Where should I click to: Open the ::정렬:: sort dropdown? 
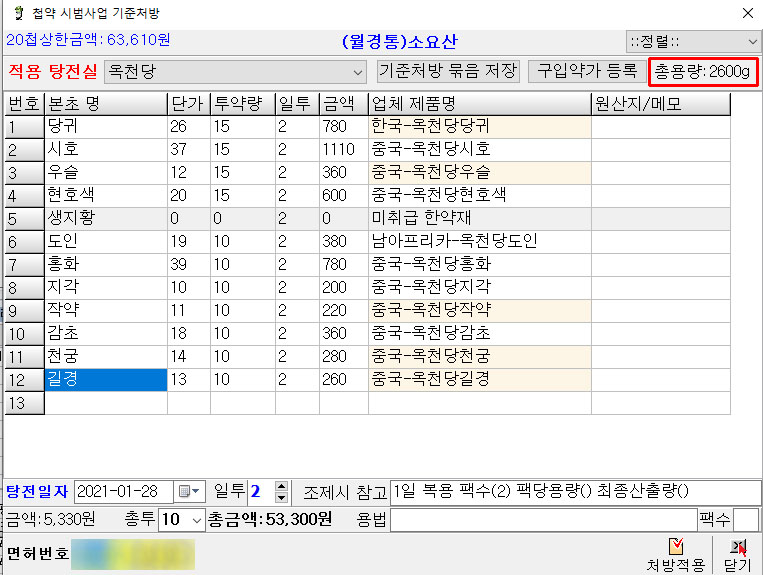[x=751, y=41]
